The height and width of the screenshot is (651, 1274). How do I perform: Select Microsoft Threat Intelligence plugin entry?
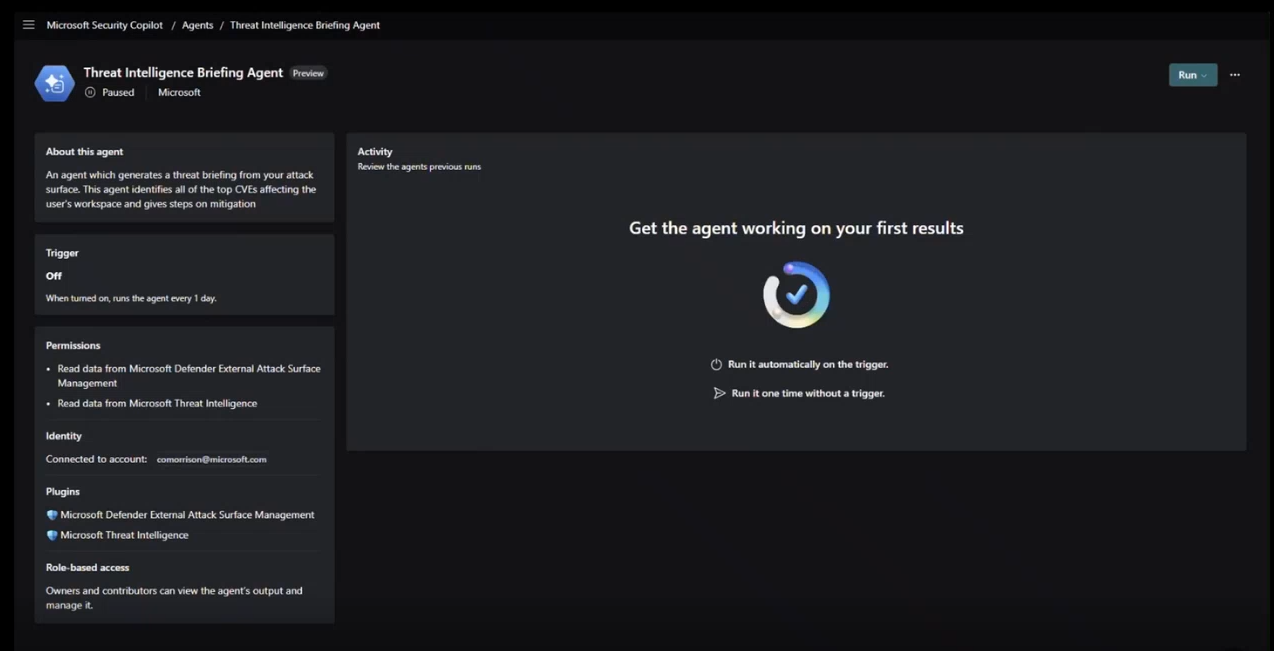point(124,535)
